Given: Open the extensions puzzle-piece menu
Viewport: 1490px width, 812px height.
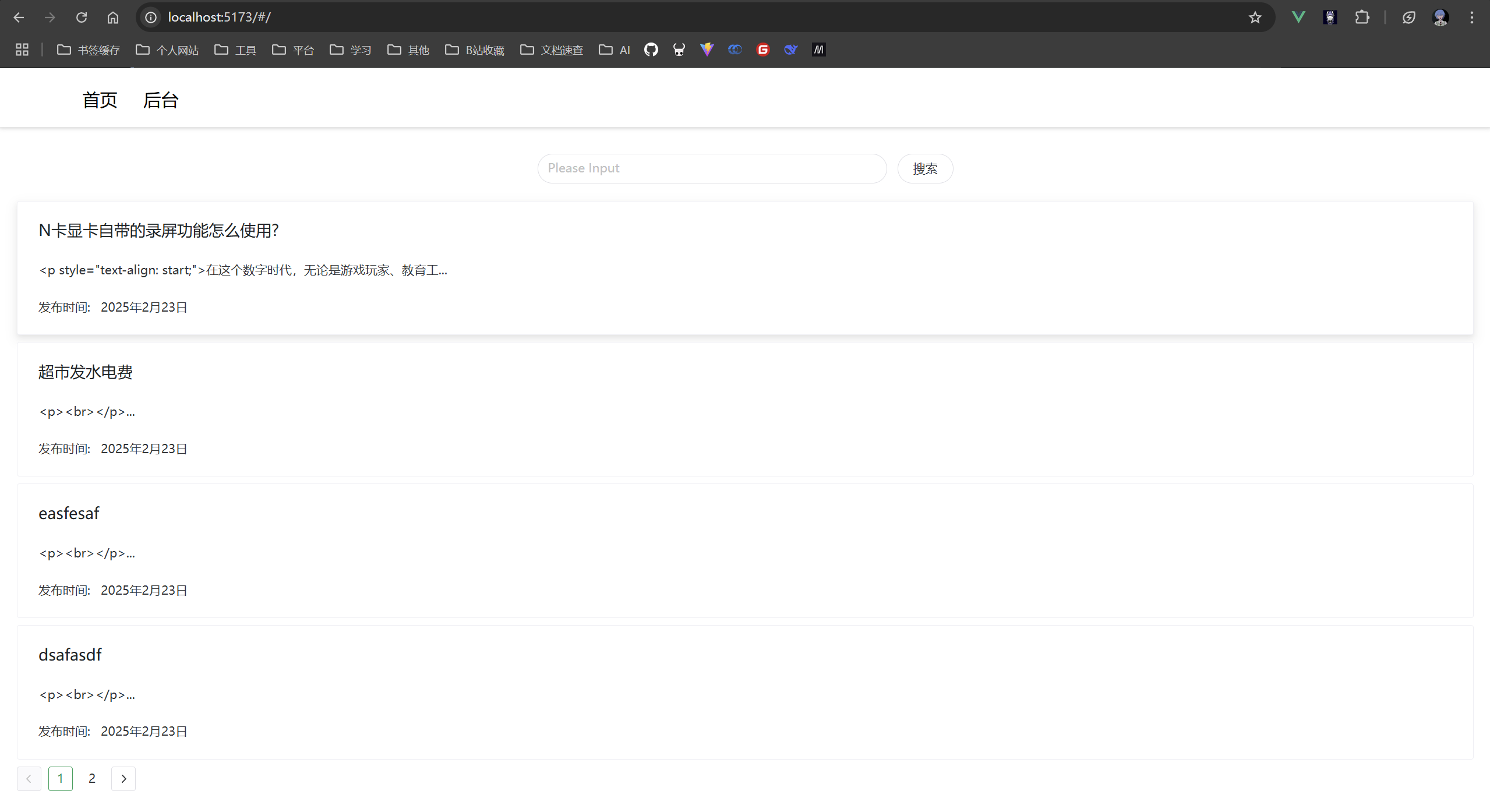Looking at the screenshot, I should 1361,17.
